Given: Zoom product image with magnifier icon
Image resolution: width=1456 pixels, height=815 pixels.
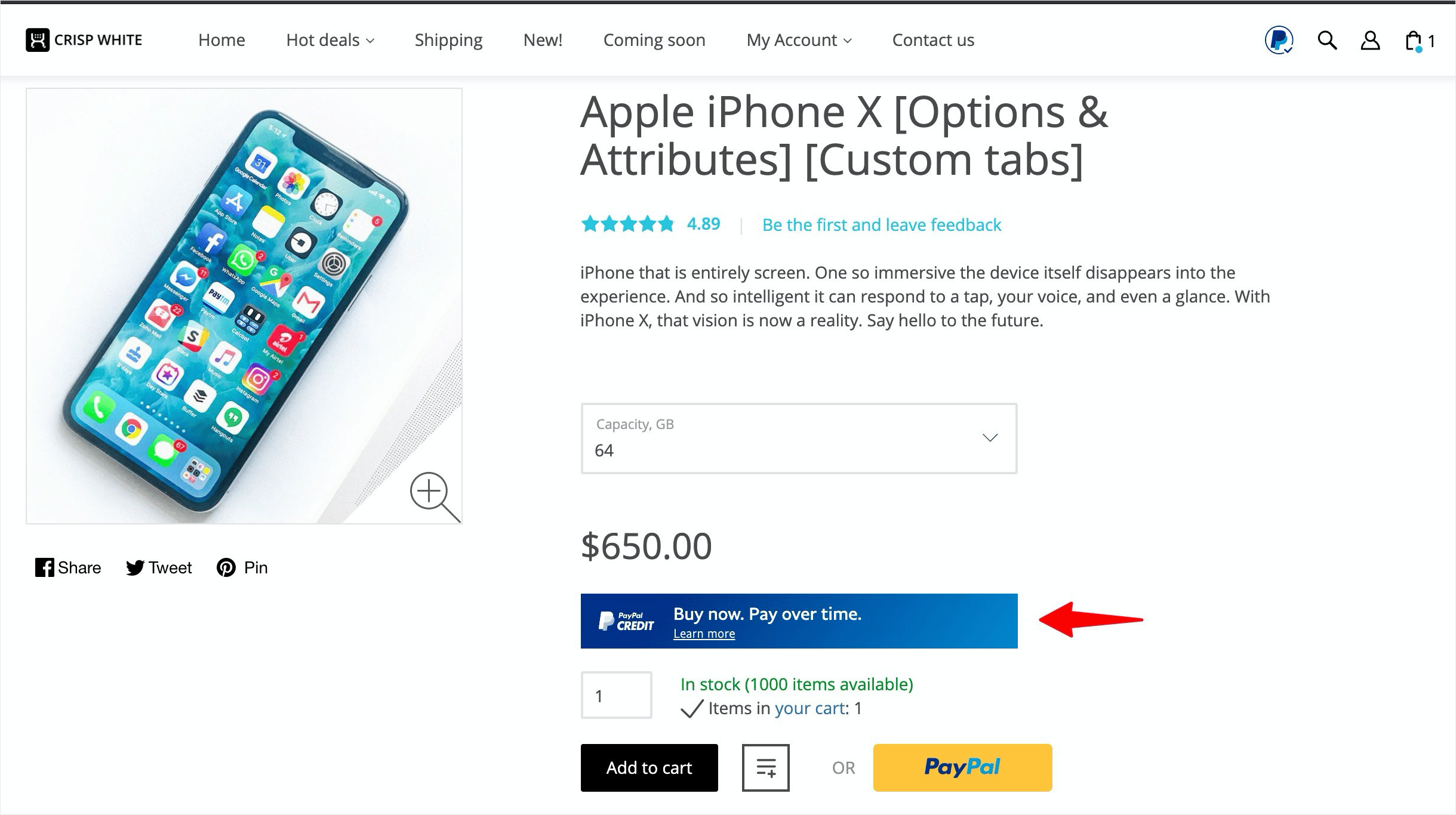Looking at the screenshot, I should pos(434,496).
